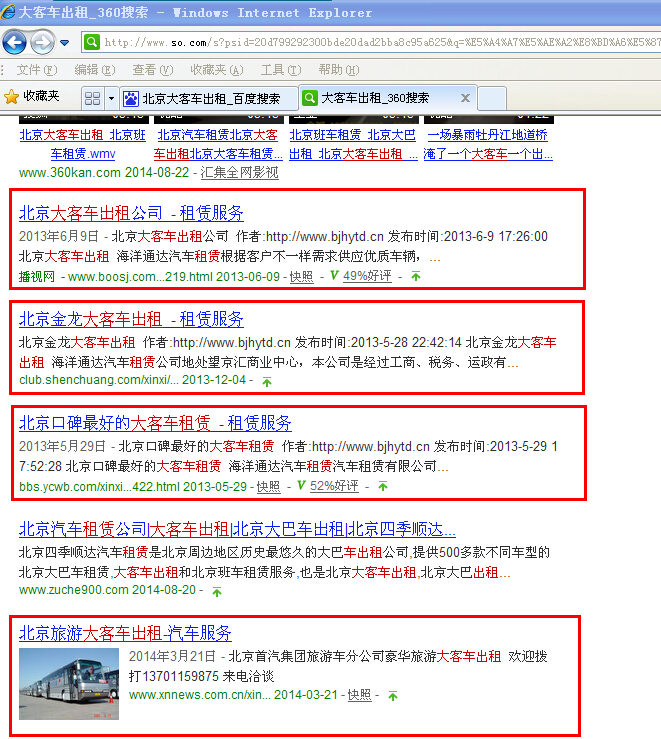Image resolution: width=661 pixels, height=739 pixels.
Task: Click green up arrow on zuche900.com result
Action: point(217,591)
